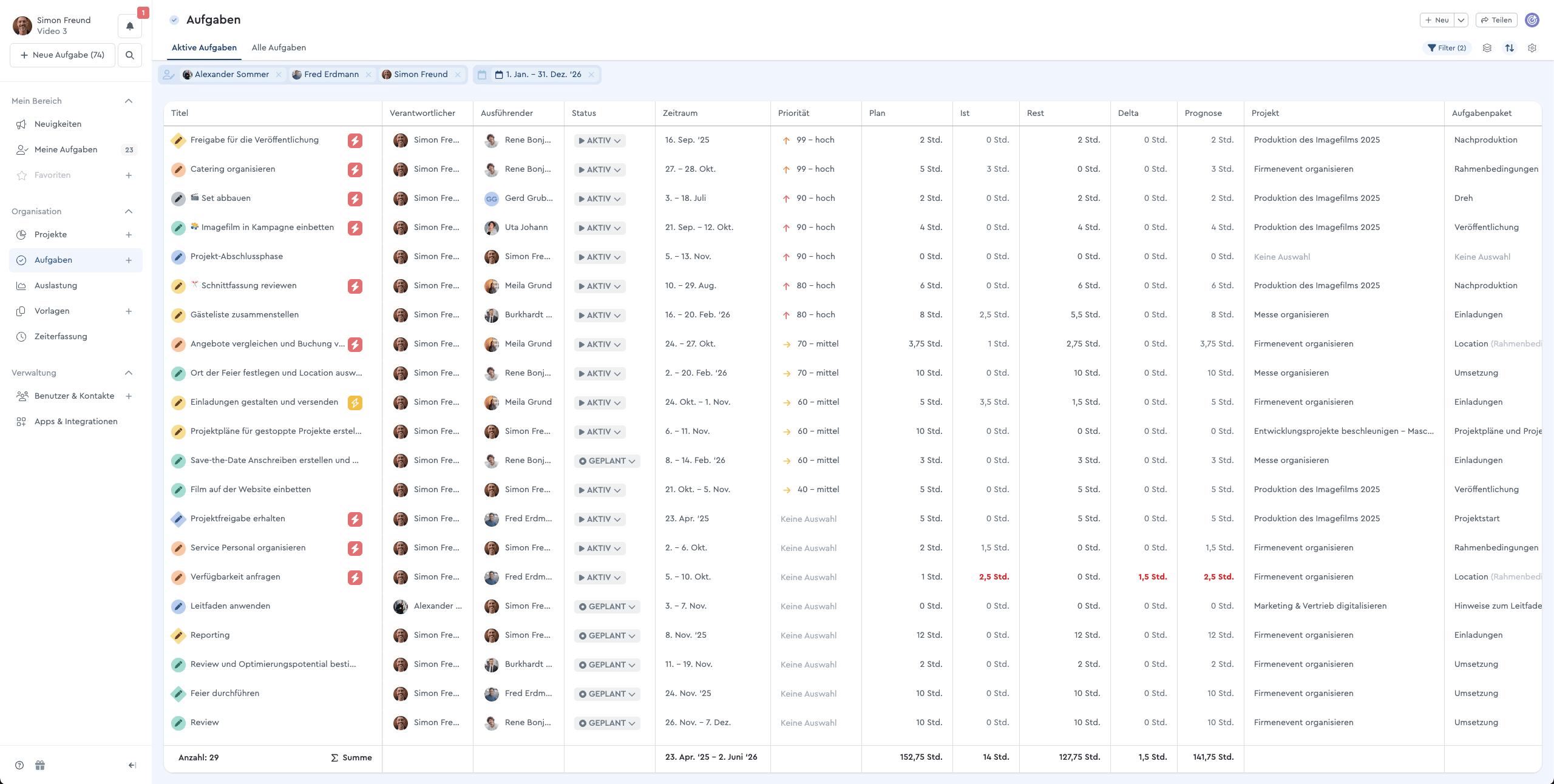Open status dropdown for Reporting task
The height and width of the screenshot is (784, 1554).
coord(607,636)
